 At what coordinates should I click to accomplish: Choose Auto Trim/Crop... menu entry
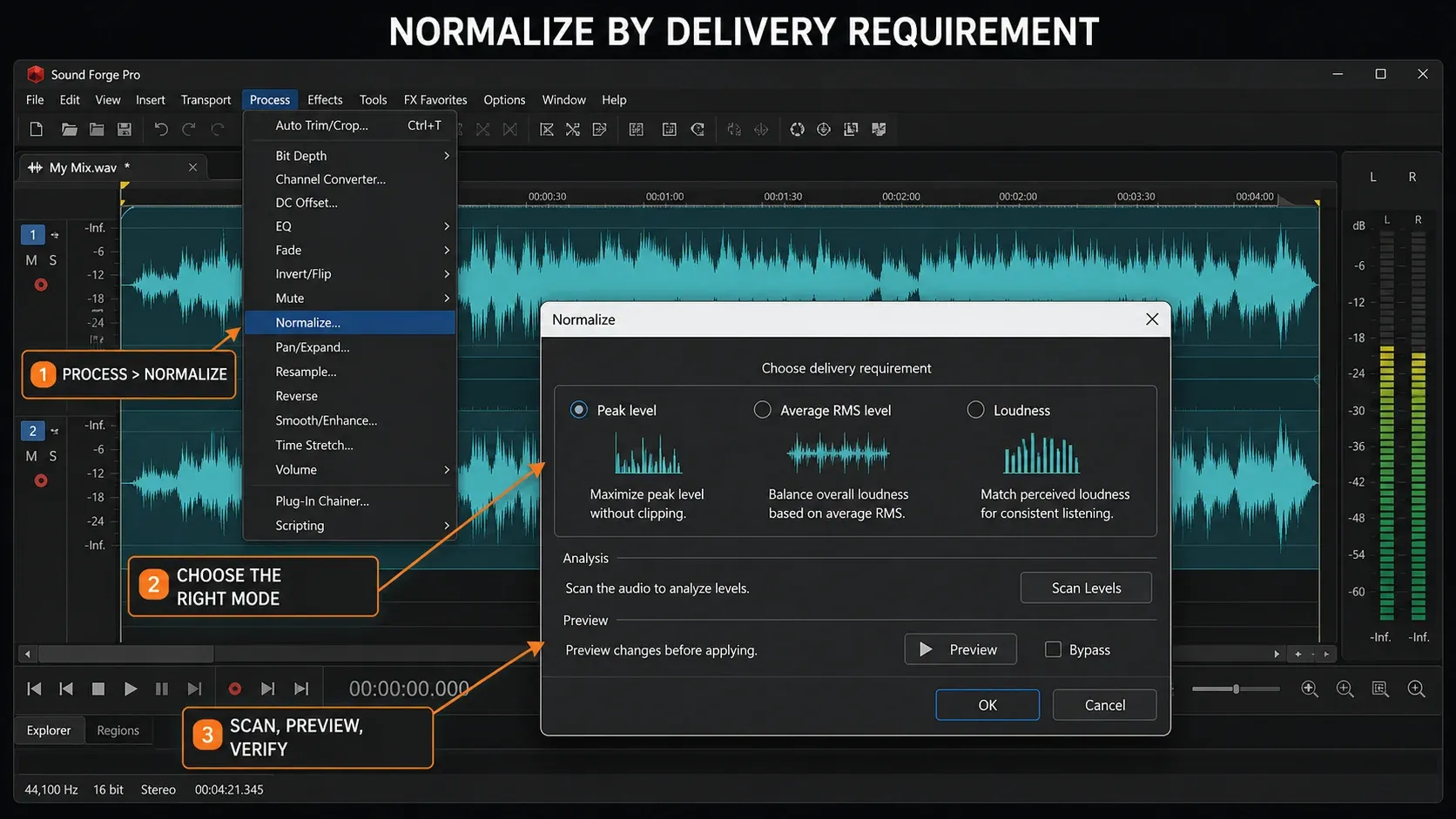point(350,125)
